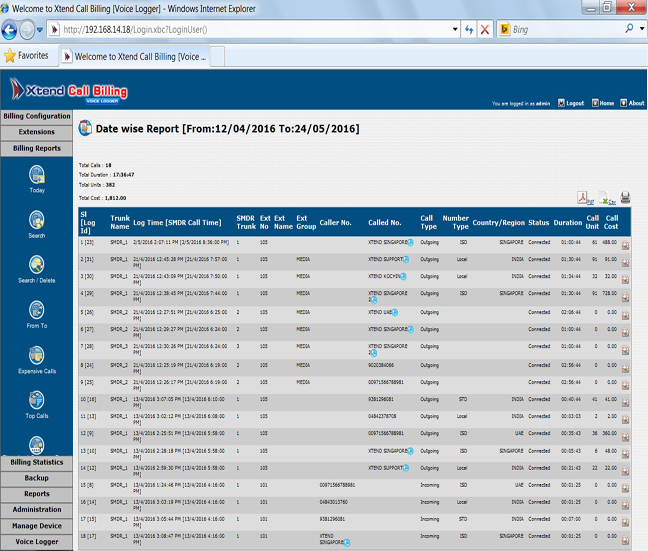Select called number 00971566788981 in row 9
Screen dimensions: 648x551
pos(386,382)
